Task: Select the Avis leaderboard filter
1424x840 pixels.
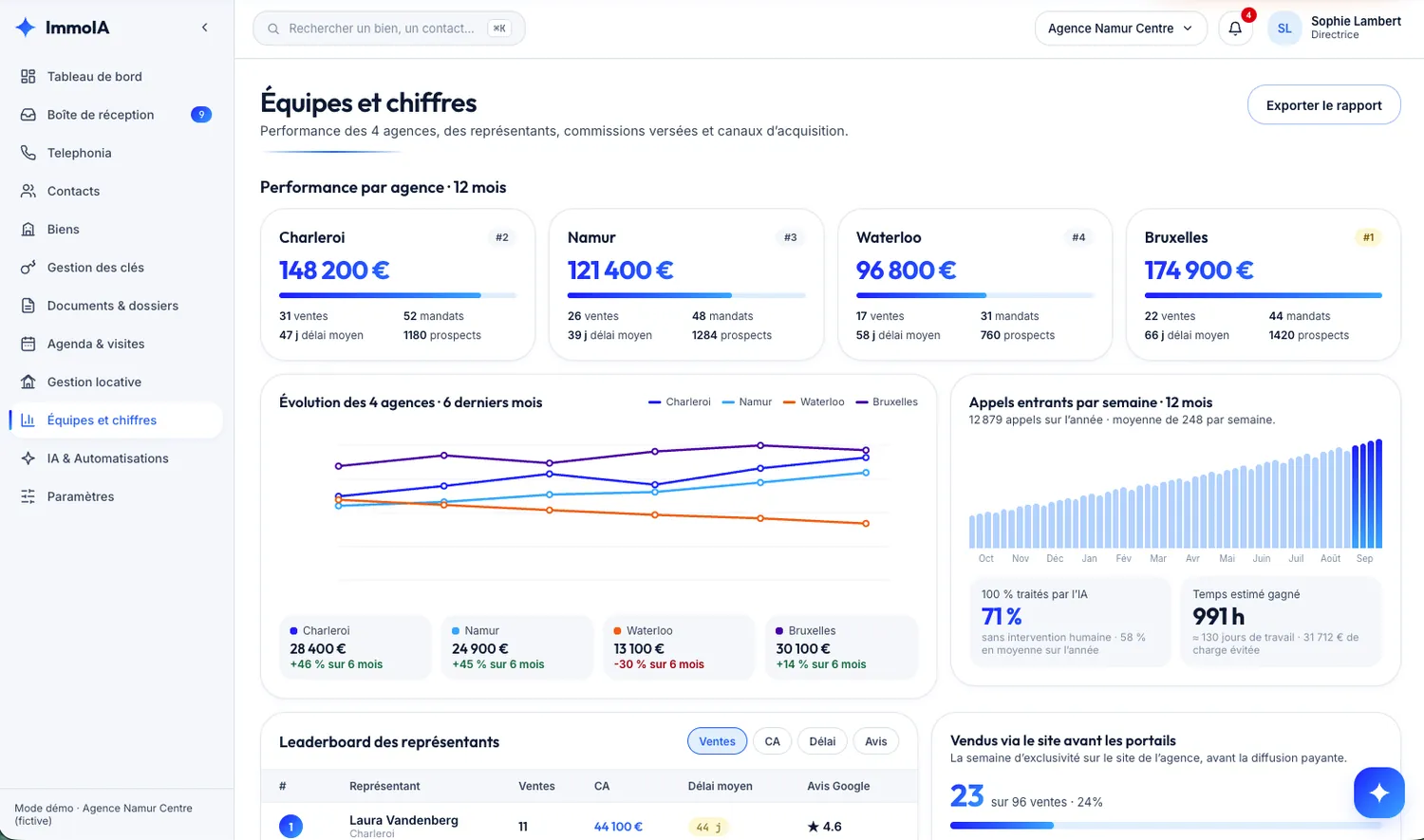Action: coord(876,741)
